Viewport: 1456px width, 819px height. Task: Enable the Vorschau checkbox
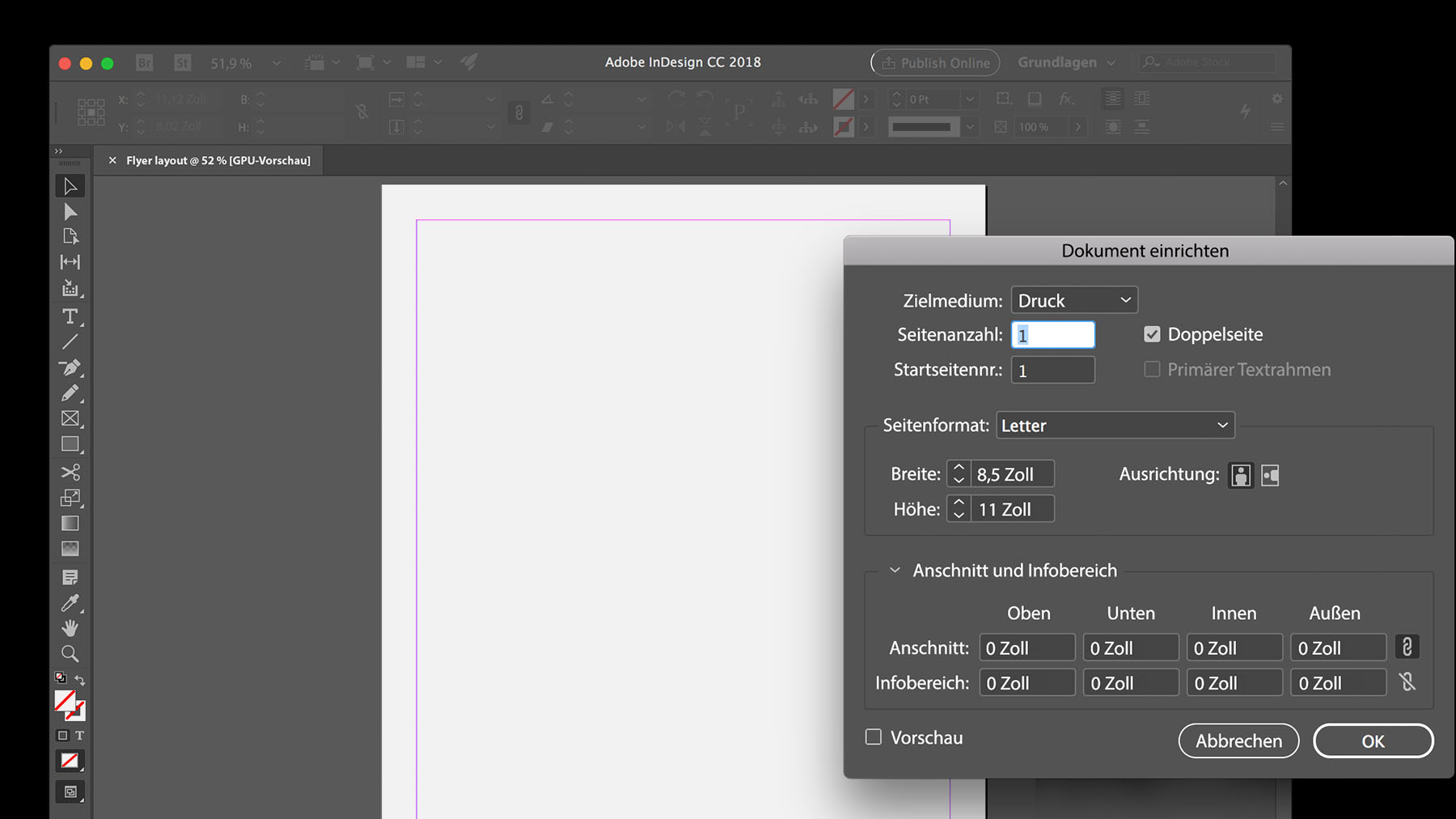pyautogui.click(x=874, y=736)
